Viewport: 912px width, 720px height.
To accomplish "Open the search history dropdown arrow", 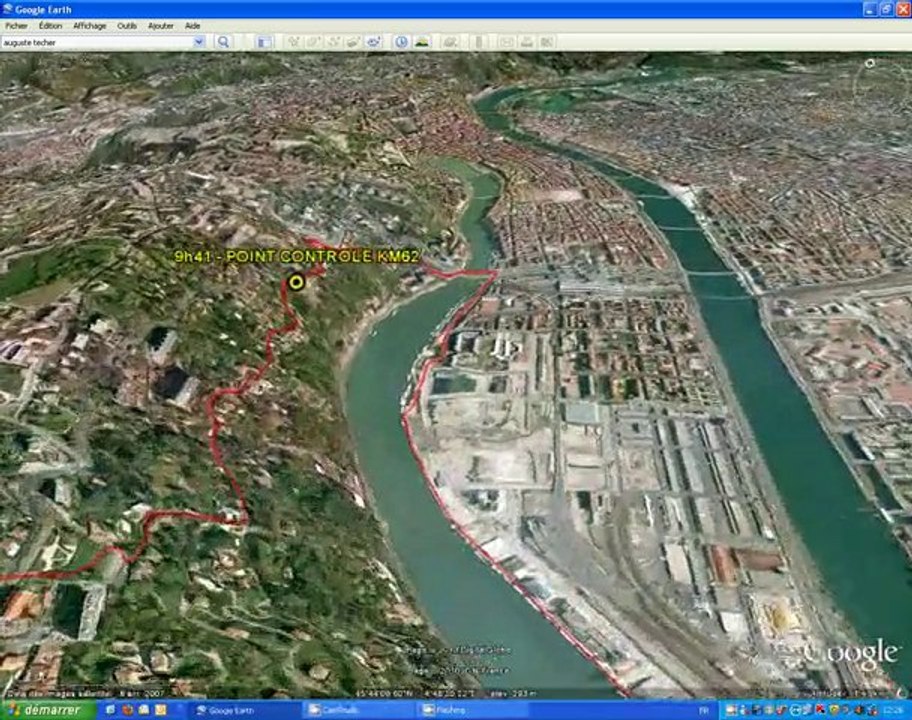I will 199,42.
